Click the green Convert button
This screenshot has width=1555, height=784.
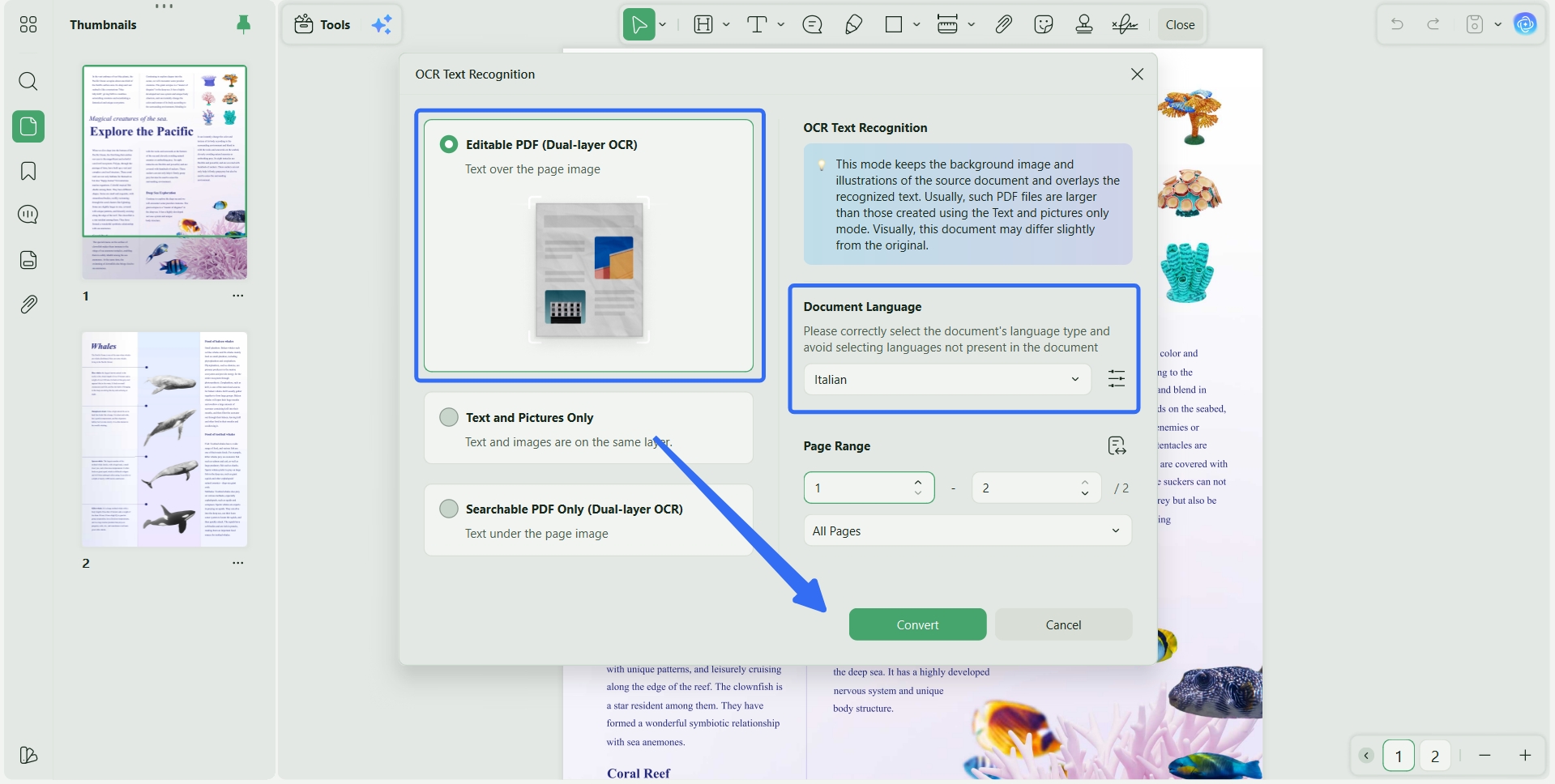tap(917, 624)
